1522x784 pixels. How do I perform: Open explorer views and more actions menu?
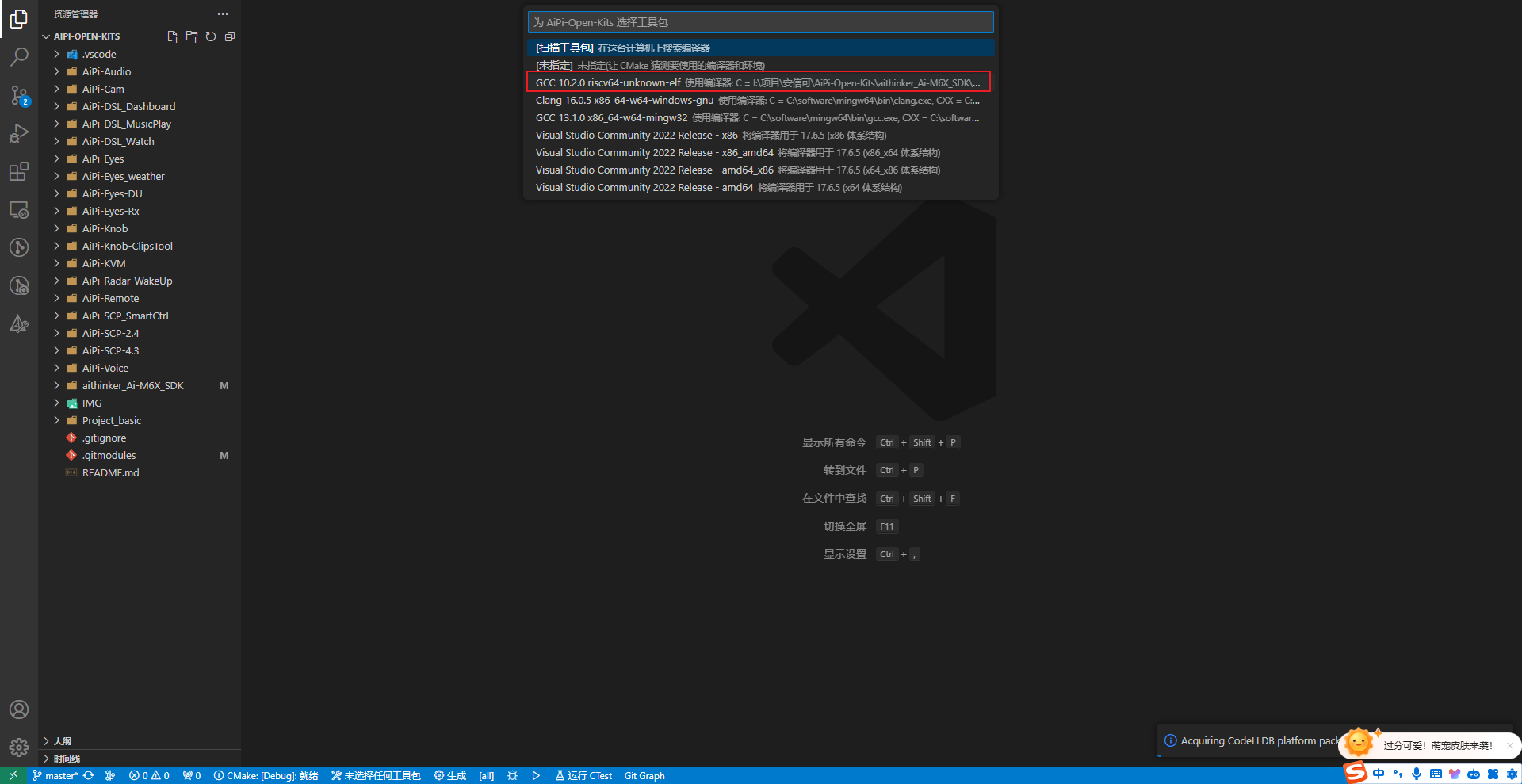click(223, 14)
